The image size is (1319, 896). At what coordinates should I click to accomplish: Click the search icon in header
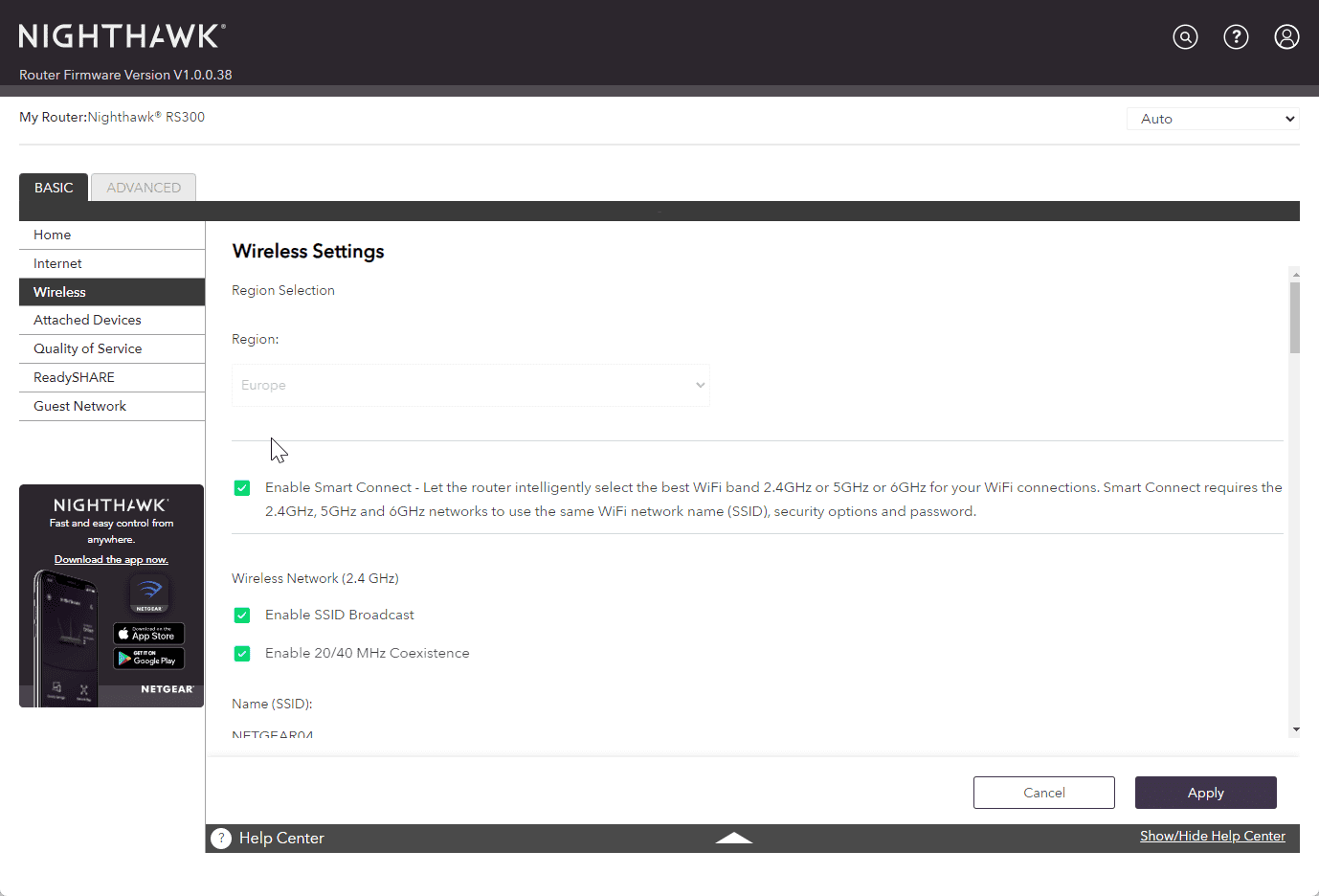click(x=1185, y=37)
